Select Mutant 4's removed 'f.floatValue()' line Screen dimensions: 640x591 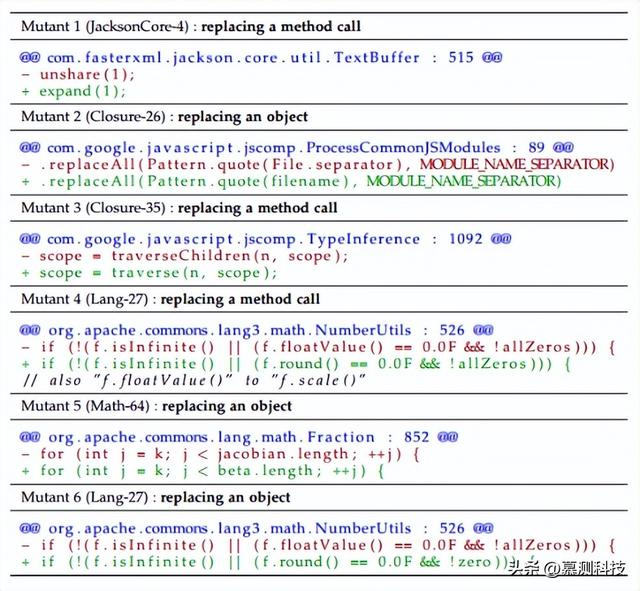click(318, 347)
